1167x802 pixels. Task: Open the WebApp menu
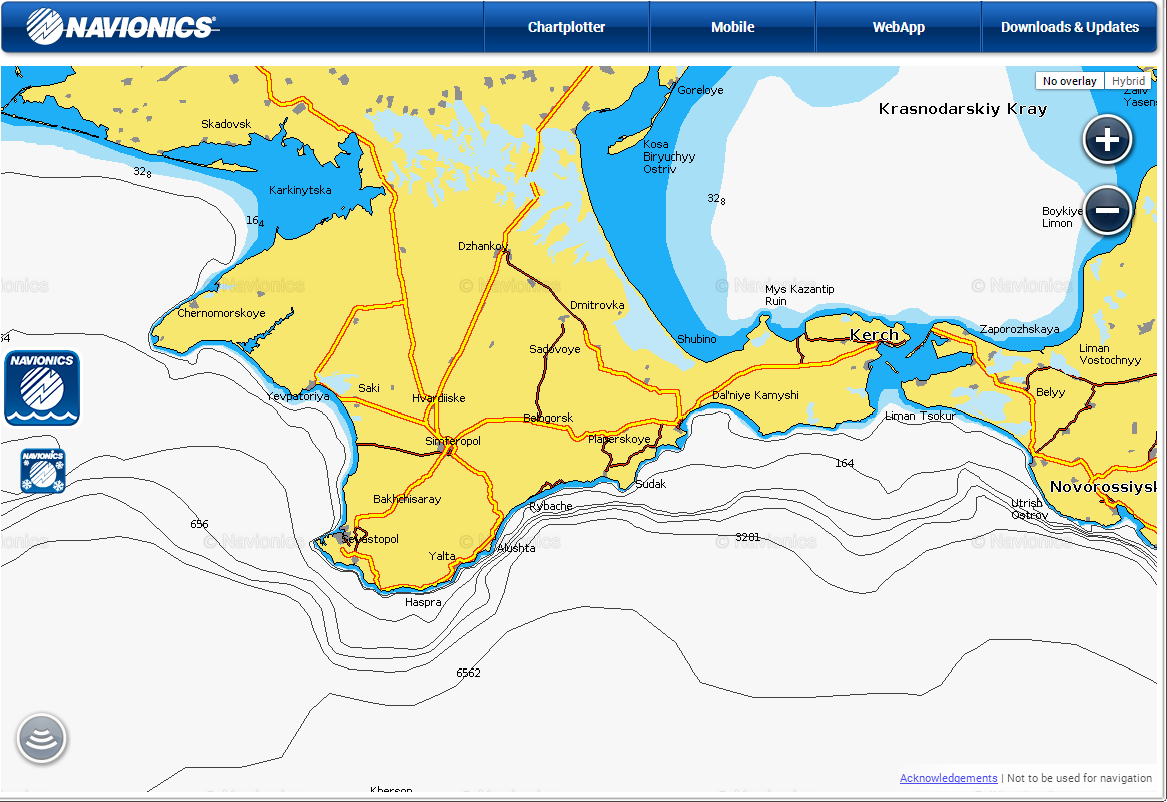[x=898, y=27]
